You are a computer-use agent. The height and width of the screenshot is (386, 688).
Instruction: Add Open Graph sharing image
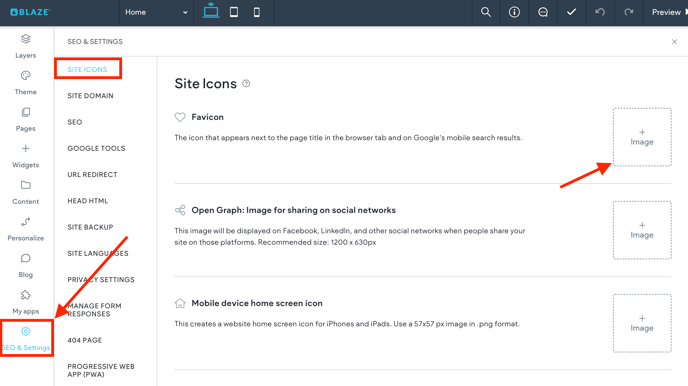(642, 230)
